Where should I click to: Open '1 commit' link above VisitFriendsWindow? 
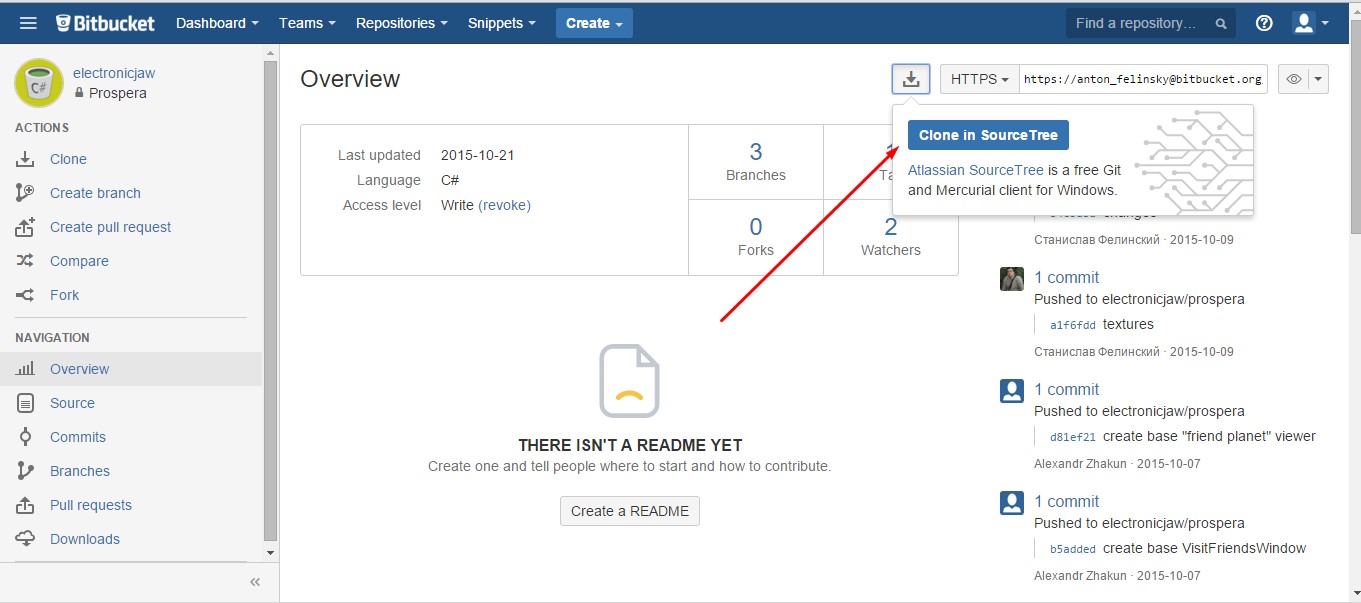pyautogui.click(x=1066, y=502)
